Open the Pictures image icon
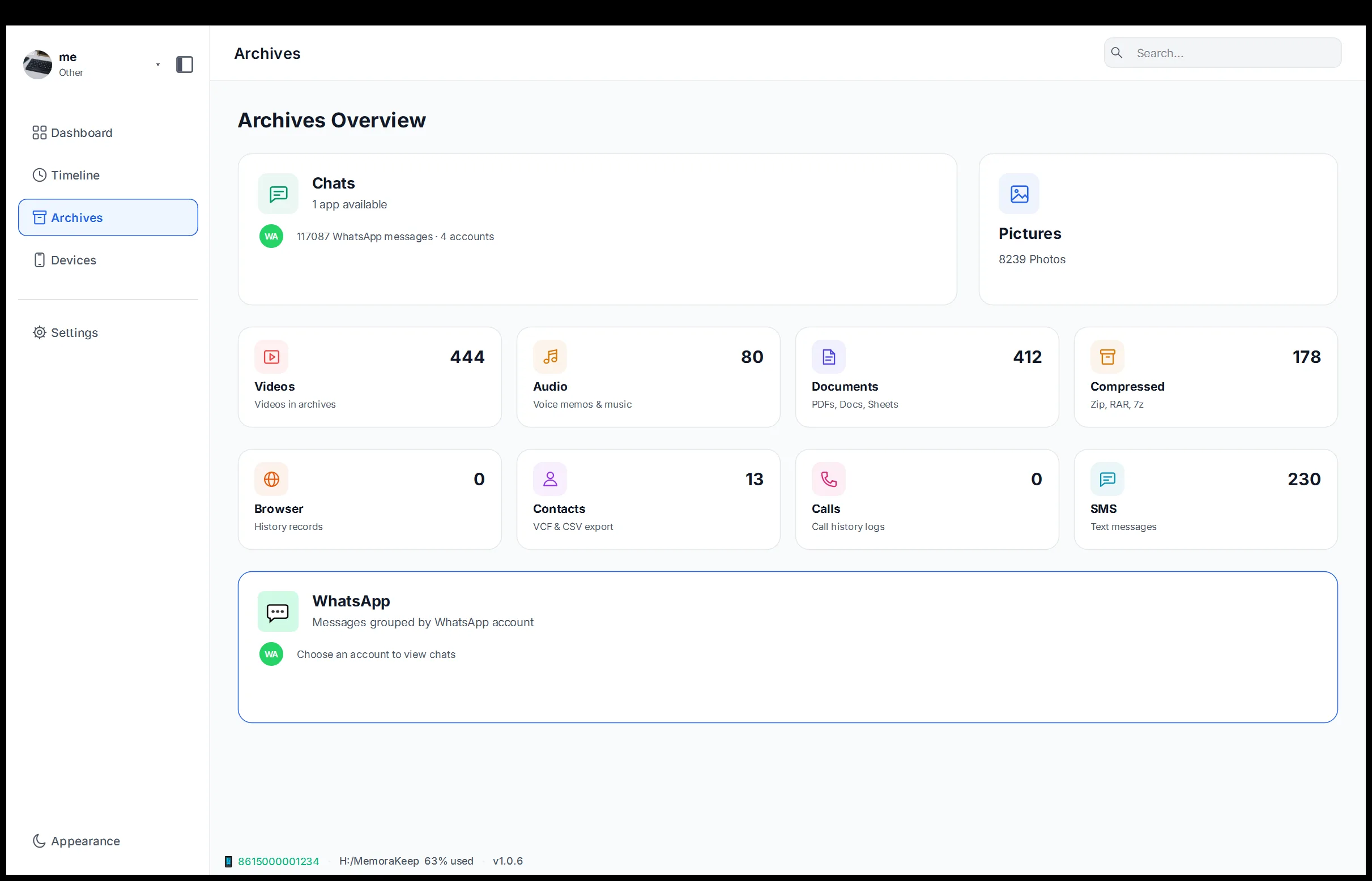This screenshot has height=881, width=1372. tap(1019, 194)
